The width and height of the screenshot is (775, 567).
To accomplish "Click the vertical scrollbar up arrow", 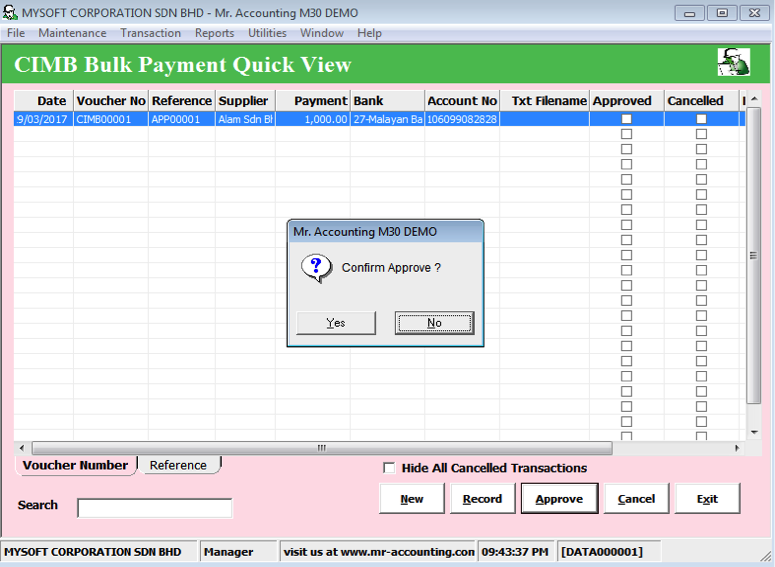I will pos(754,99).
